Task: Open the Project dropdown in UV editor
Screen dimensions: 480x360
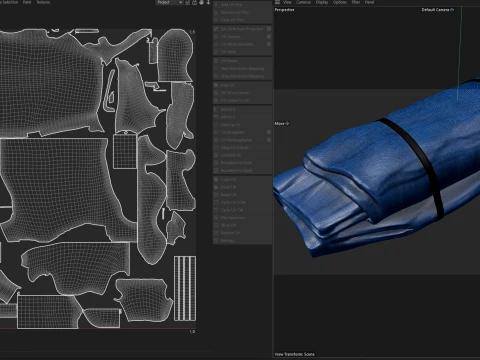Action: [x=169, y=2]
